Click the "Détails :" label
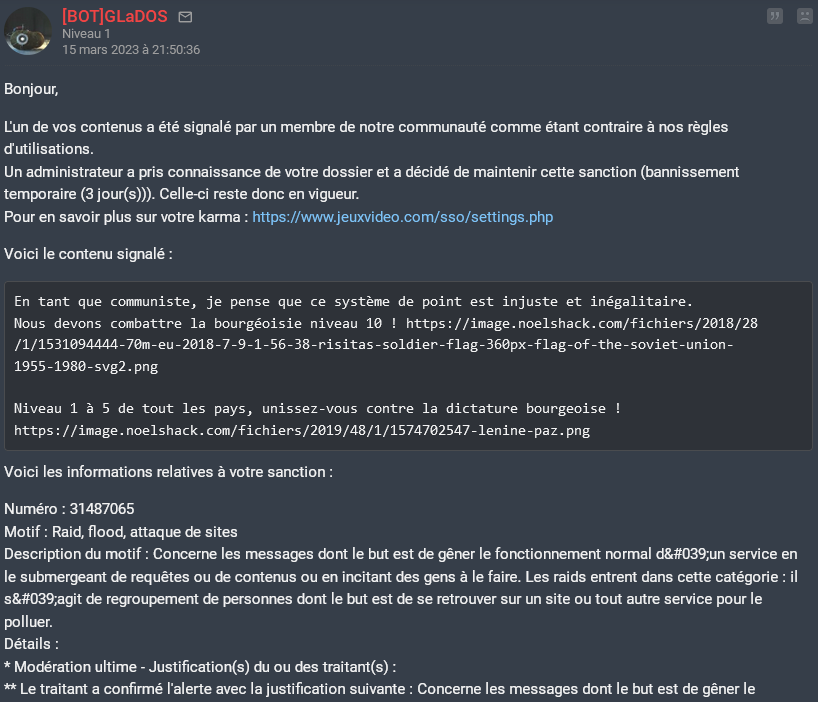 [x=31, y=643]
